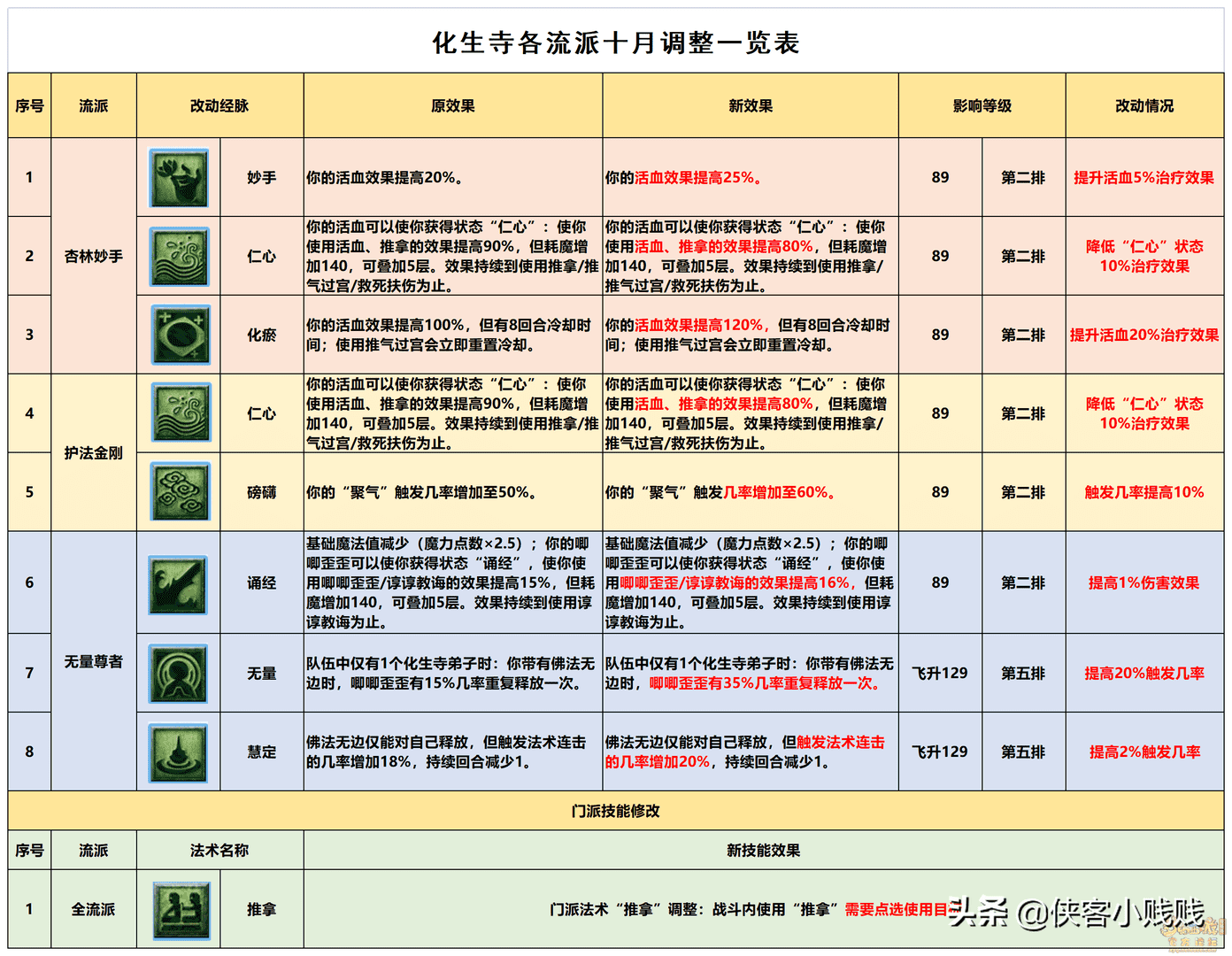The width and height of the screenshot is (1232, 956).
Task: Click sequence number 6 in the 诵经 row
Action: pos(29,582)
